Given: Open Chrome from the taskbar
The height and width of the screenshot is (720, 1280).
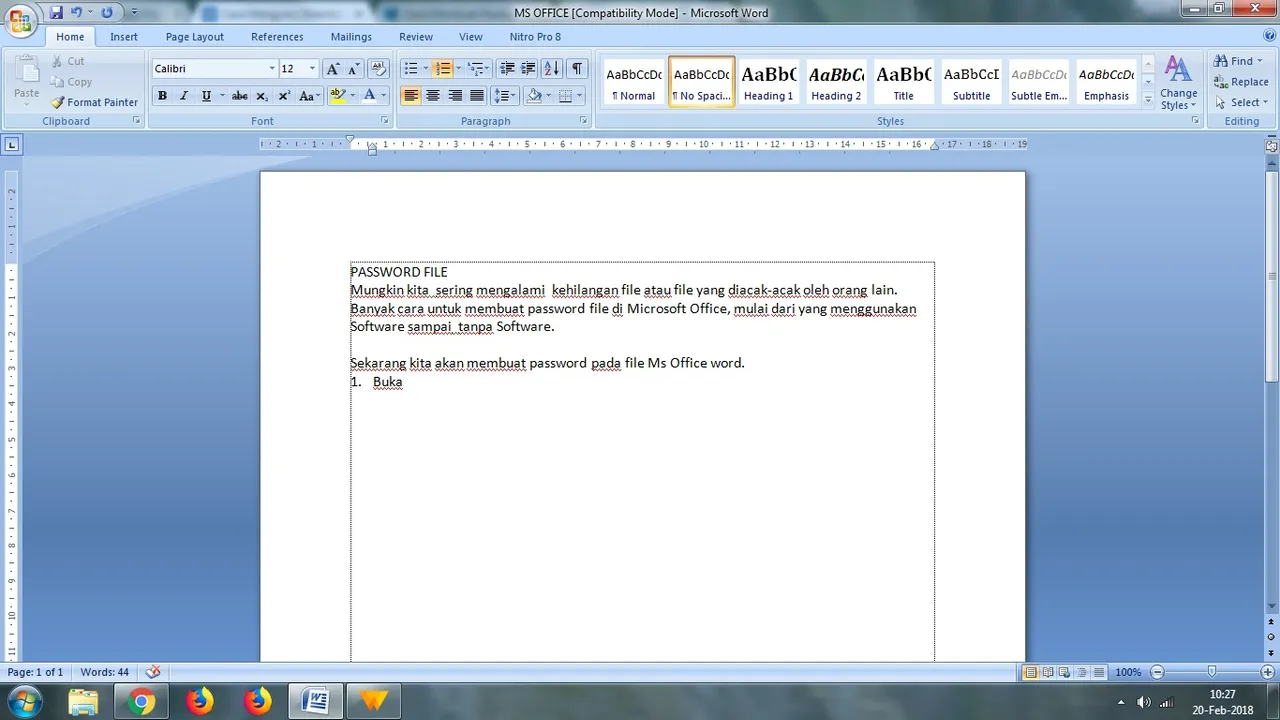Looking at the screenshot, I should [x=142, y=702].
